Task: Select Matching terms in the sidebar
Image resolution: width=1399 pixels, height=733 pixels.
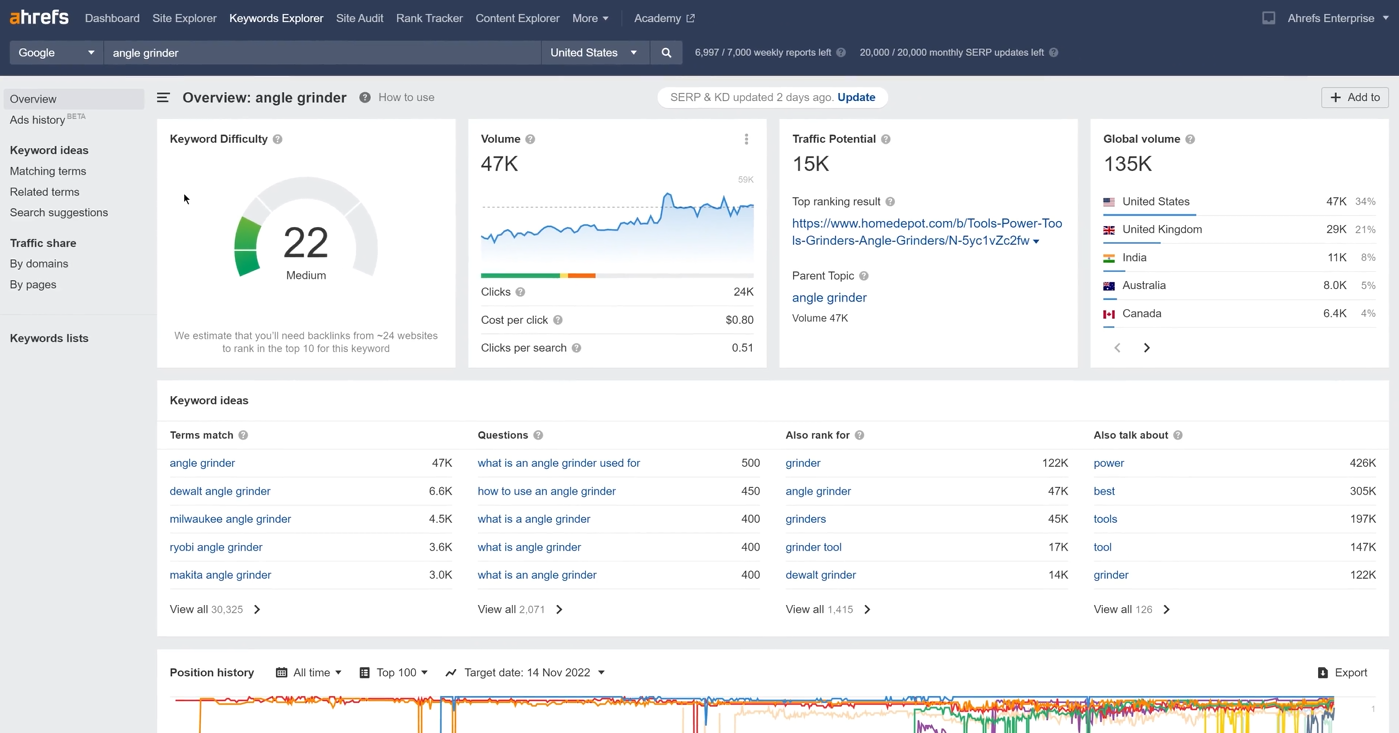Action: click(48, 171)
